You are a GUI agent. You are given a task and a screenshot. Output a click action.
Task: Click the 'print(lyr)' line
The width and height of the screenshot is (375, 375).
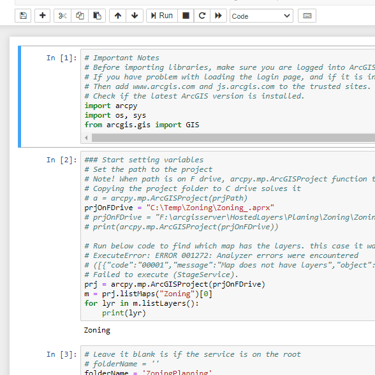click(124, 313)
